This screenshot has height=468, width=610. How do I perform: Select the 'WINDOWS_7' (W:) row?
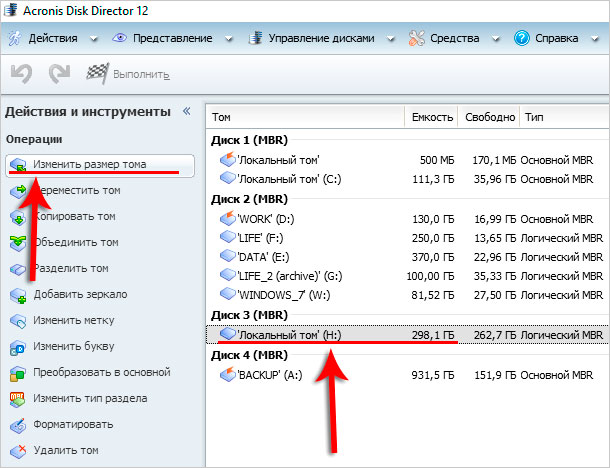407,295
